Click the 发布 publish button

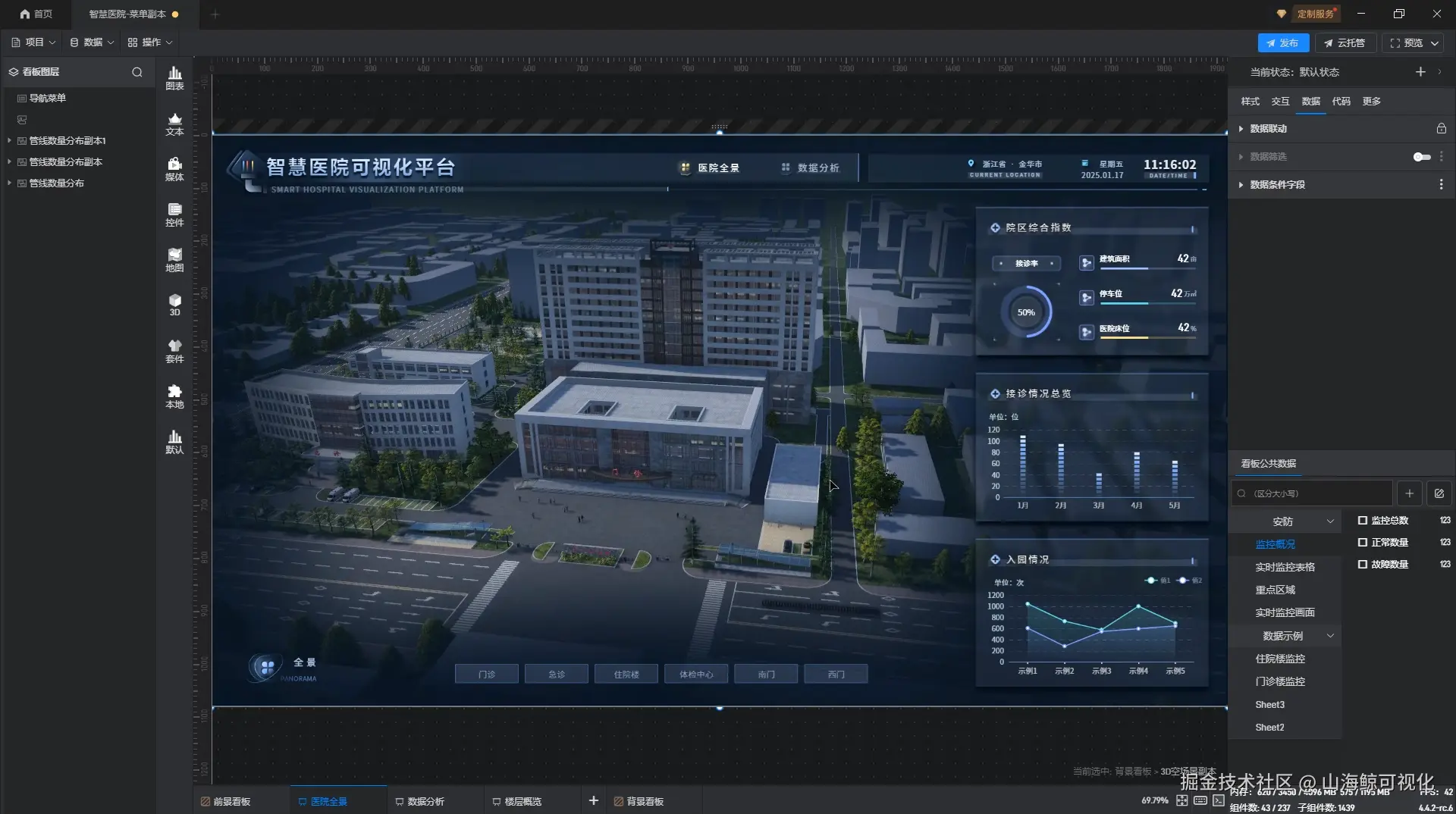tap(1283, 43)
